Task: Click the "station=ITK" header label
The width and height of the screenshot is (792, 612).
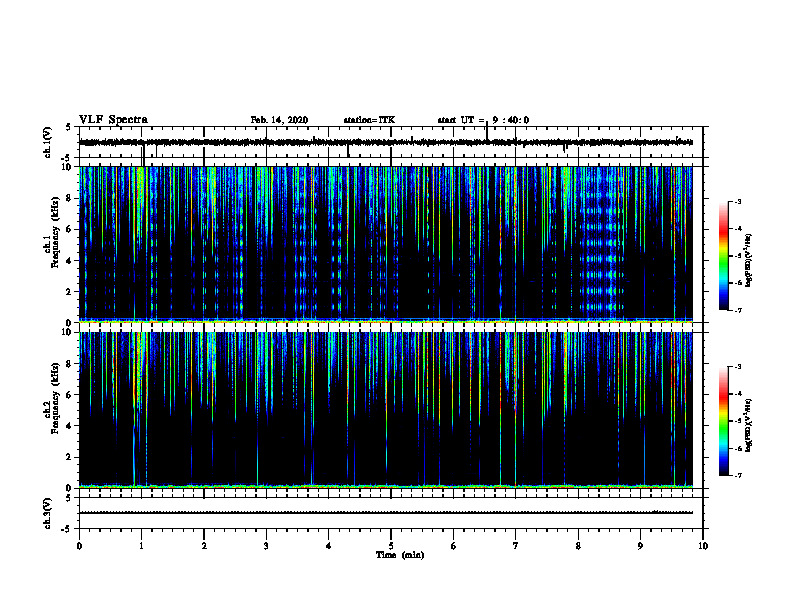Action: point(369,120)
